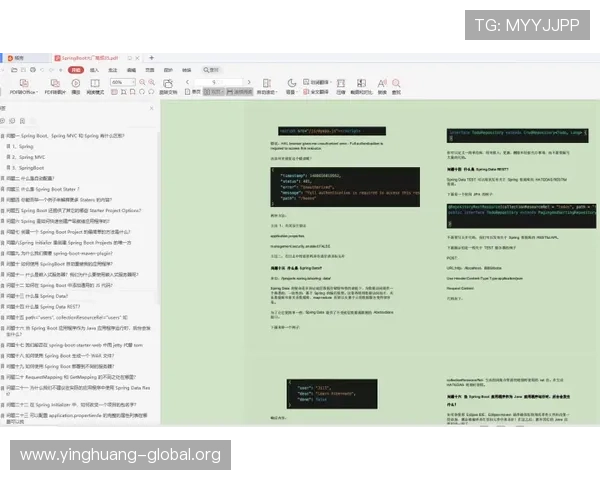Screen dimensions: 600x480
Task: Click the 压缩 compress icon
Action: coord(341,83)
